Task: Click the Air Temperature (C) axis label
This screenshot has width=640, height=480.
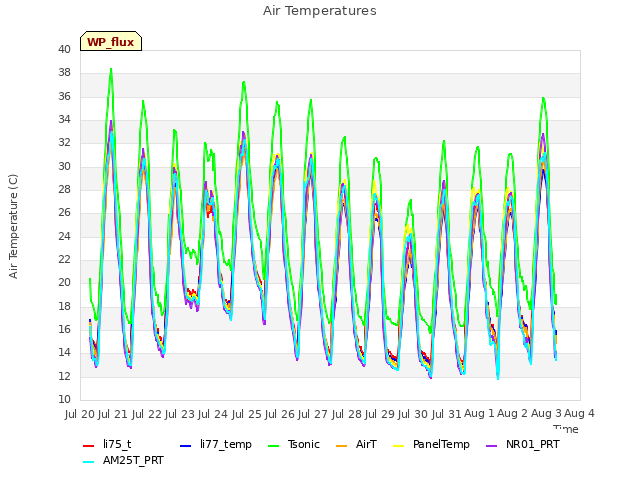Action: 13,226
